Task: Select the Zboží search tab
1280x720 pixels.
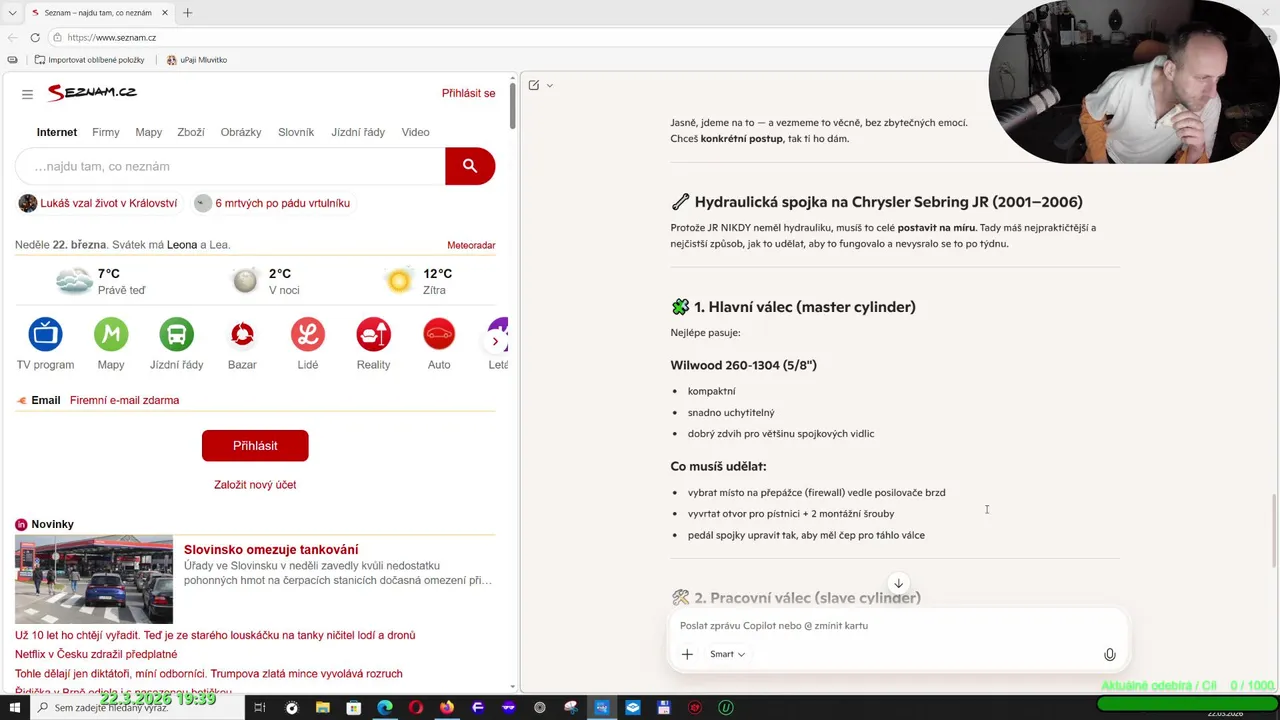Action: point(191,132)
